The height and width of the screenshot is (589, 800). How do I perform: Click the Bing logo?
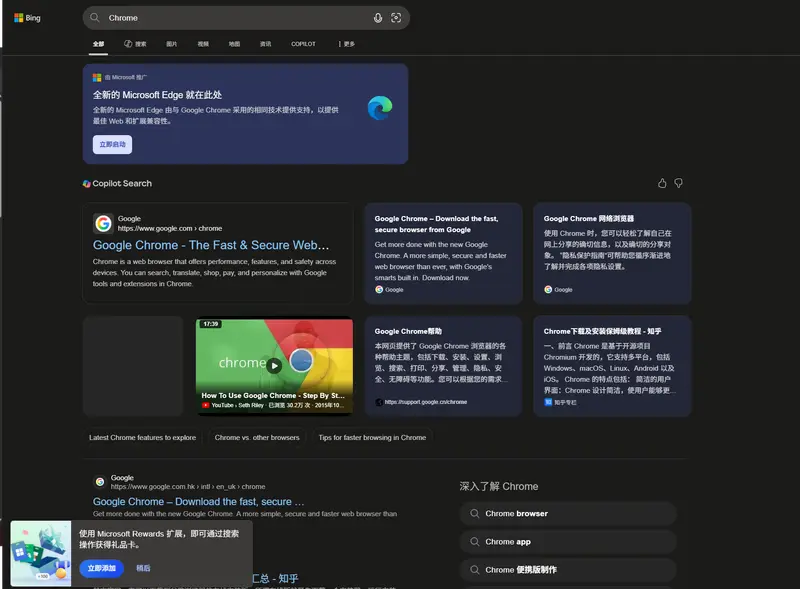point(25,17)
